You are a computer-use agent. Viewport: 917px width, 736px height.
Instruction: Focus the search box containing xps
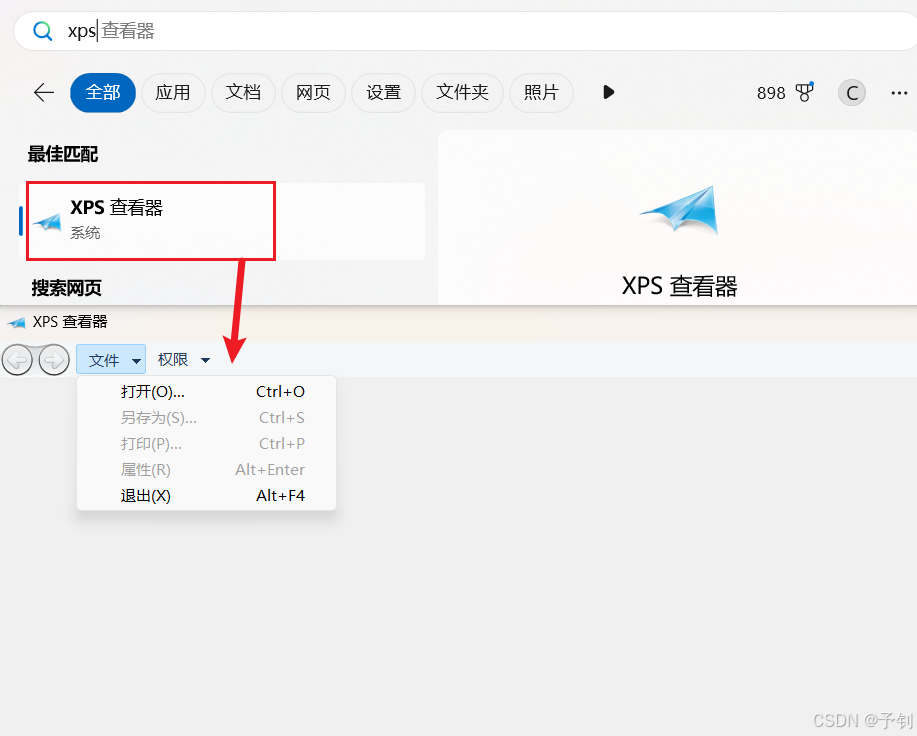tap(468, 31)
